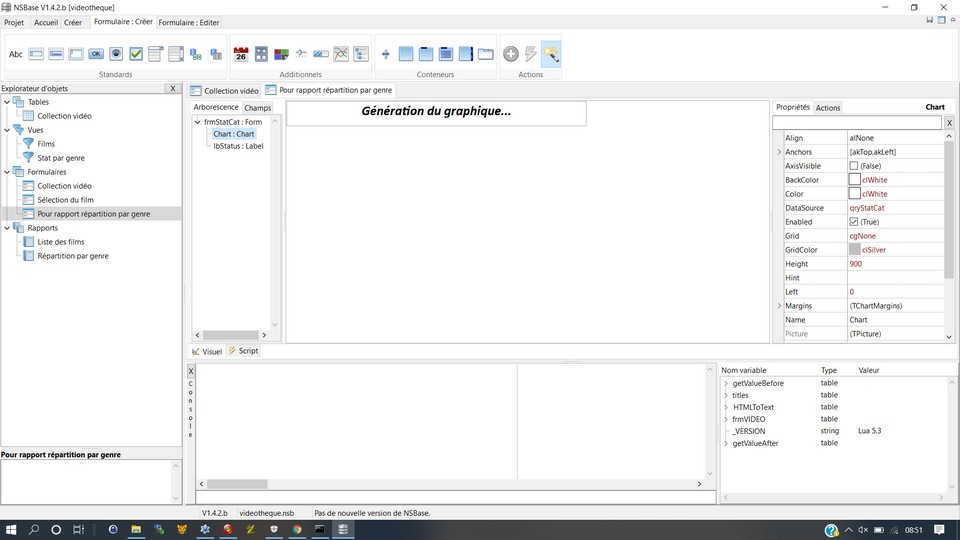Insert the calendar date picker control

(x=241, y=54)
